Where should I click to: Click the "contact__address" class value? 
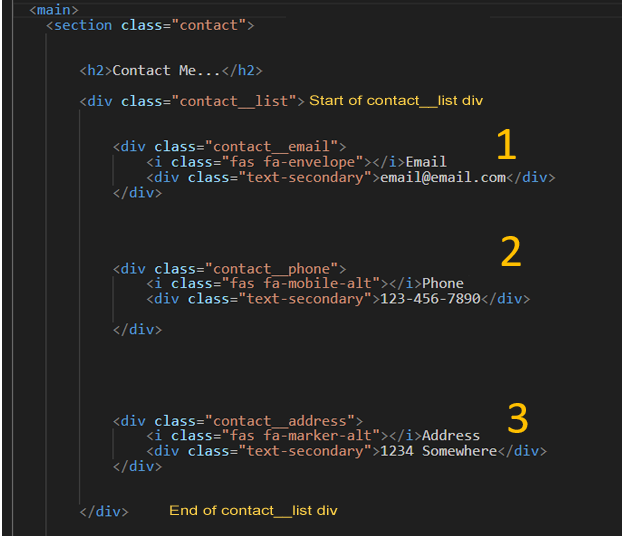point(283,421)
